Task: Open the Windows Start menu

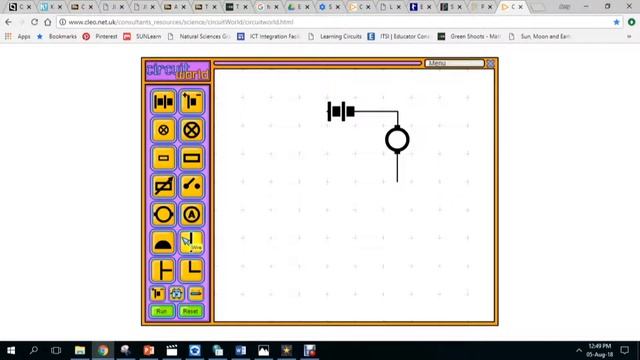Action: 11,350
